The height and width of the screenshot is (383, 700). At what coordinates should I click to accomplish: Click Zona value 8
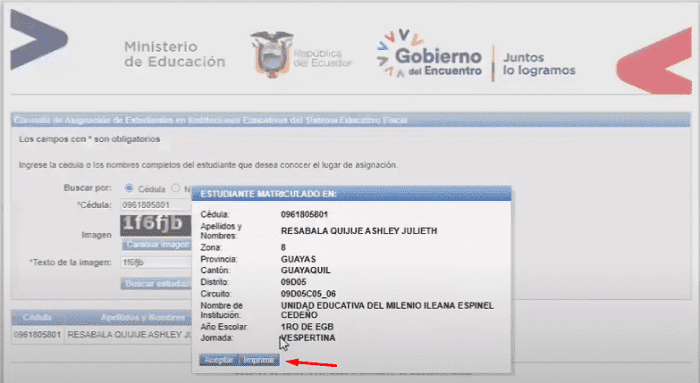click(283, 247)
